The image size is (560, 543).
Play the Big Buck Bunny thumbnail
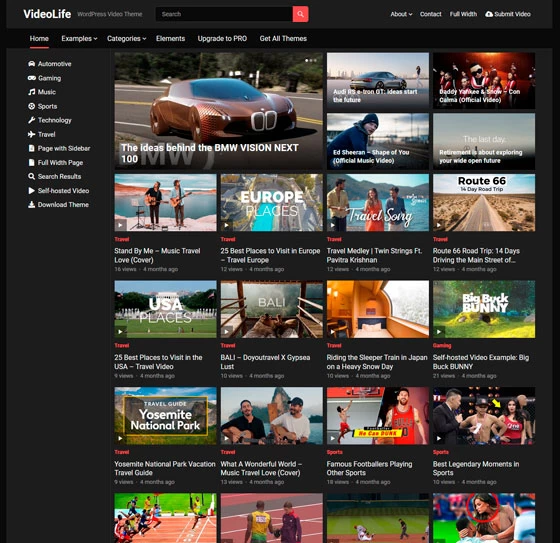(x=484, y=309)
